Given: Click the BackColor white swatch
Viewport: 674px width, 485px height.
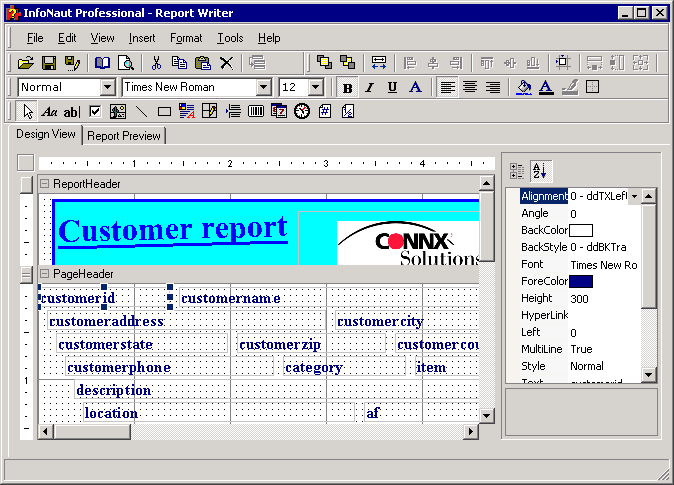Looking at the screenshot, I should click(581, 230).
